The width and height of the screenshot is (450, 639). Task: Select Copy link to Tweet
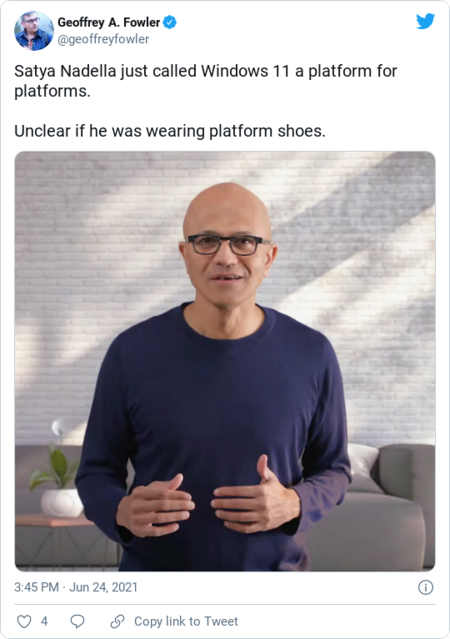click(x=186, y=621)
